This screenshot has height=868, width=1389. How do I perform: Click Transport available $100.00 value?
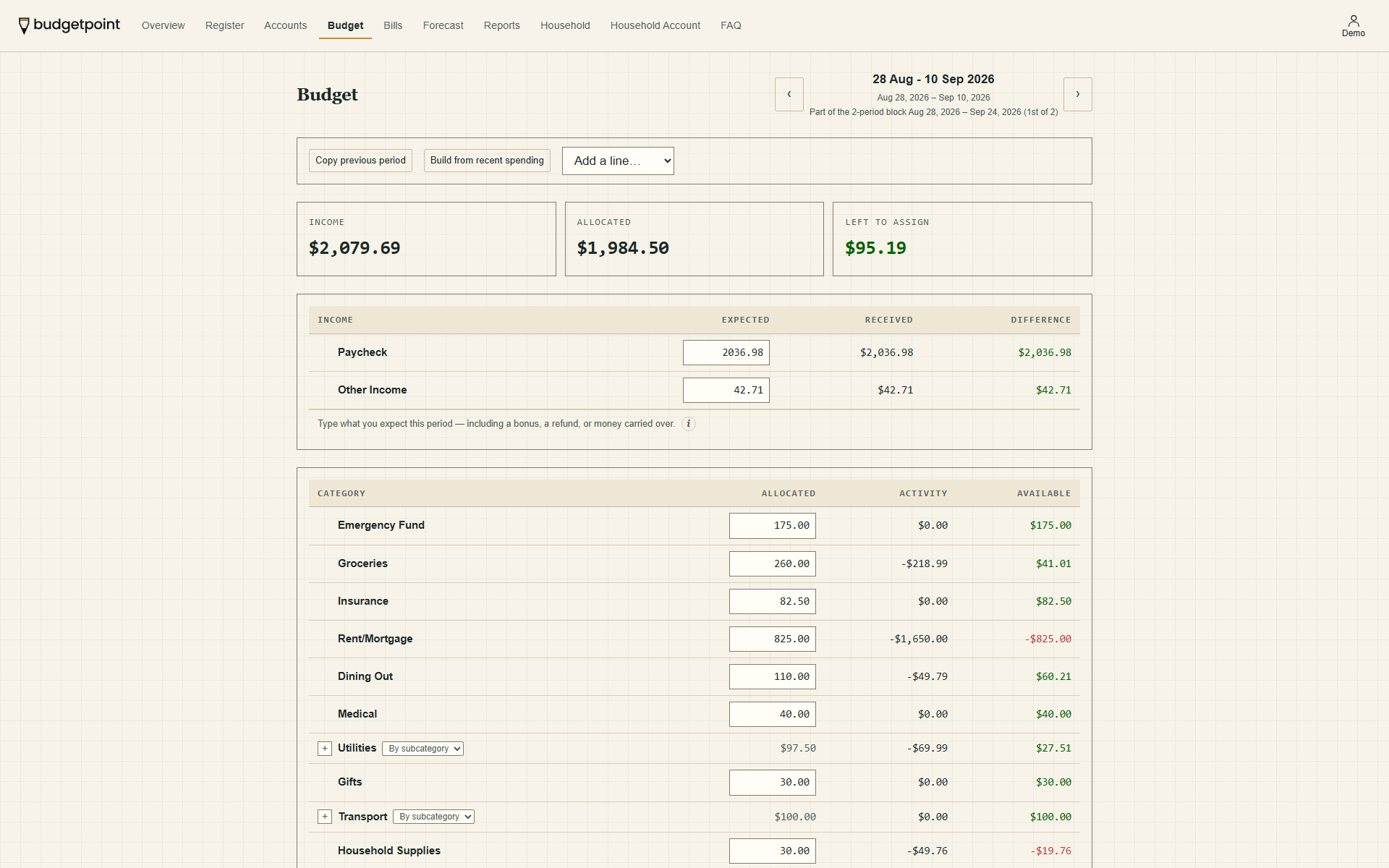coord(1050,817)
